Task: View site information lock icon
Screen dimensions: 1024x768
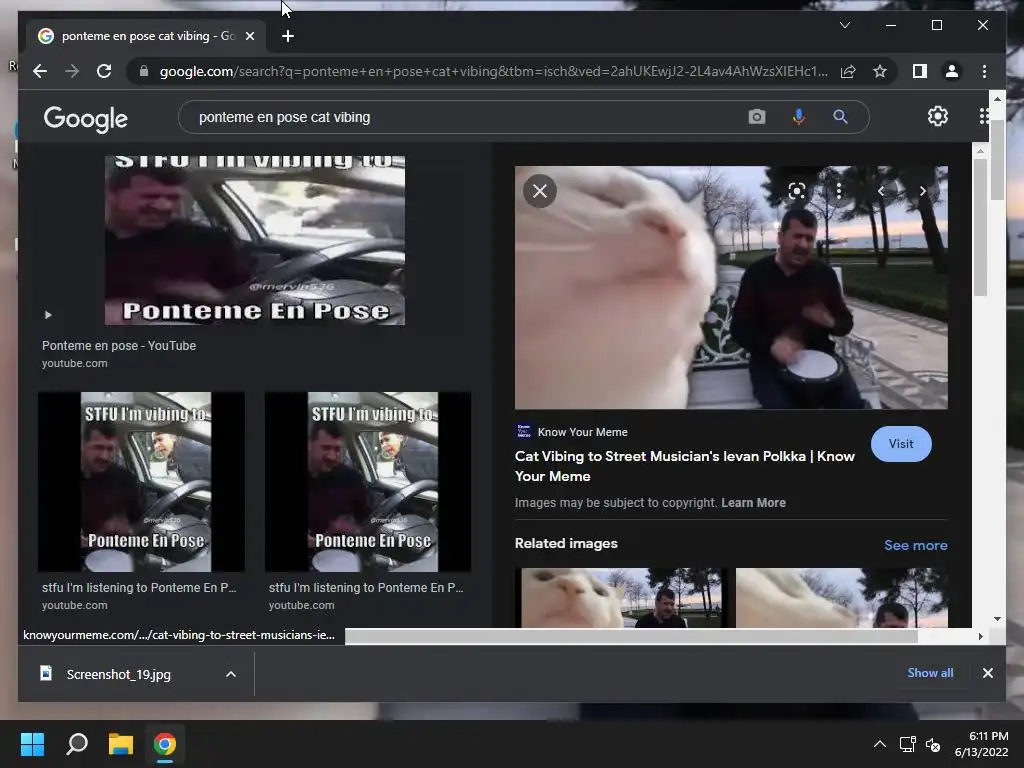Action: tap(144, 71)
